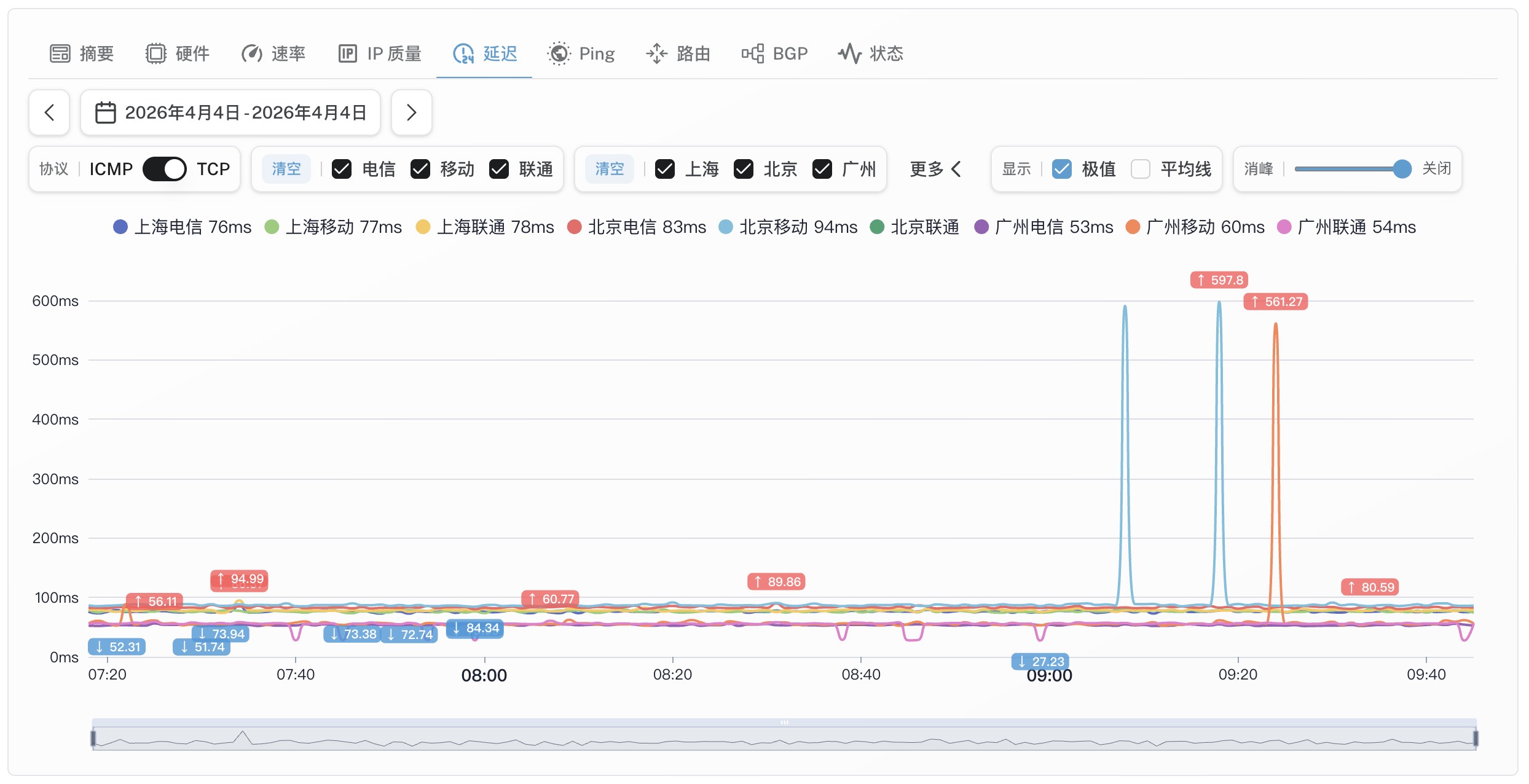Switch to the IP 质量 tab

tap(380, 54)
